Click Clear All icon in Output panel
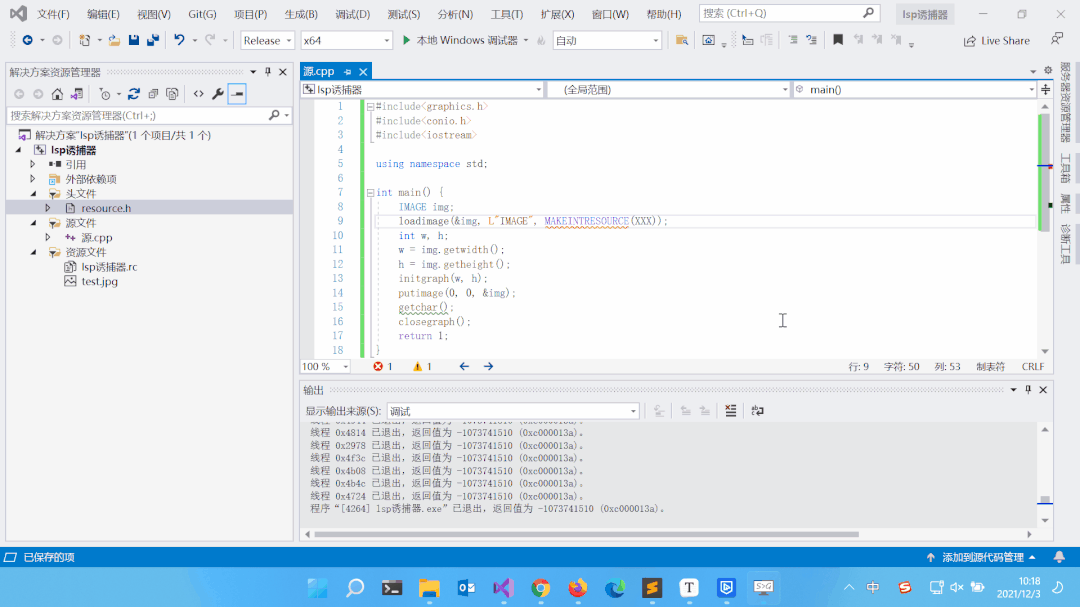 click(731, 411)
